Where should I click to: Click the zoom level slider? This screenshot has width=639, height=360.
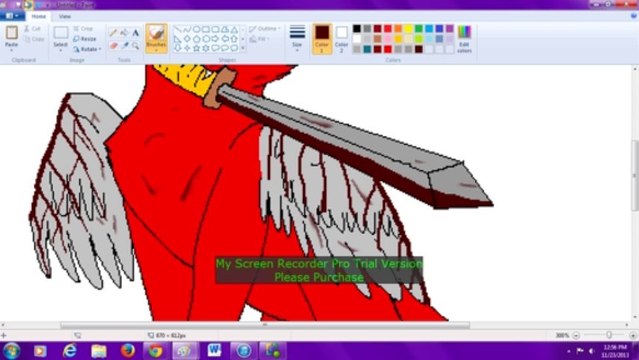coord(608,335)
